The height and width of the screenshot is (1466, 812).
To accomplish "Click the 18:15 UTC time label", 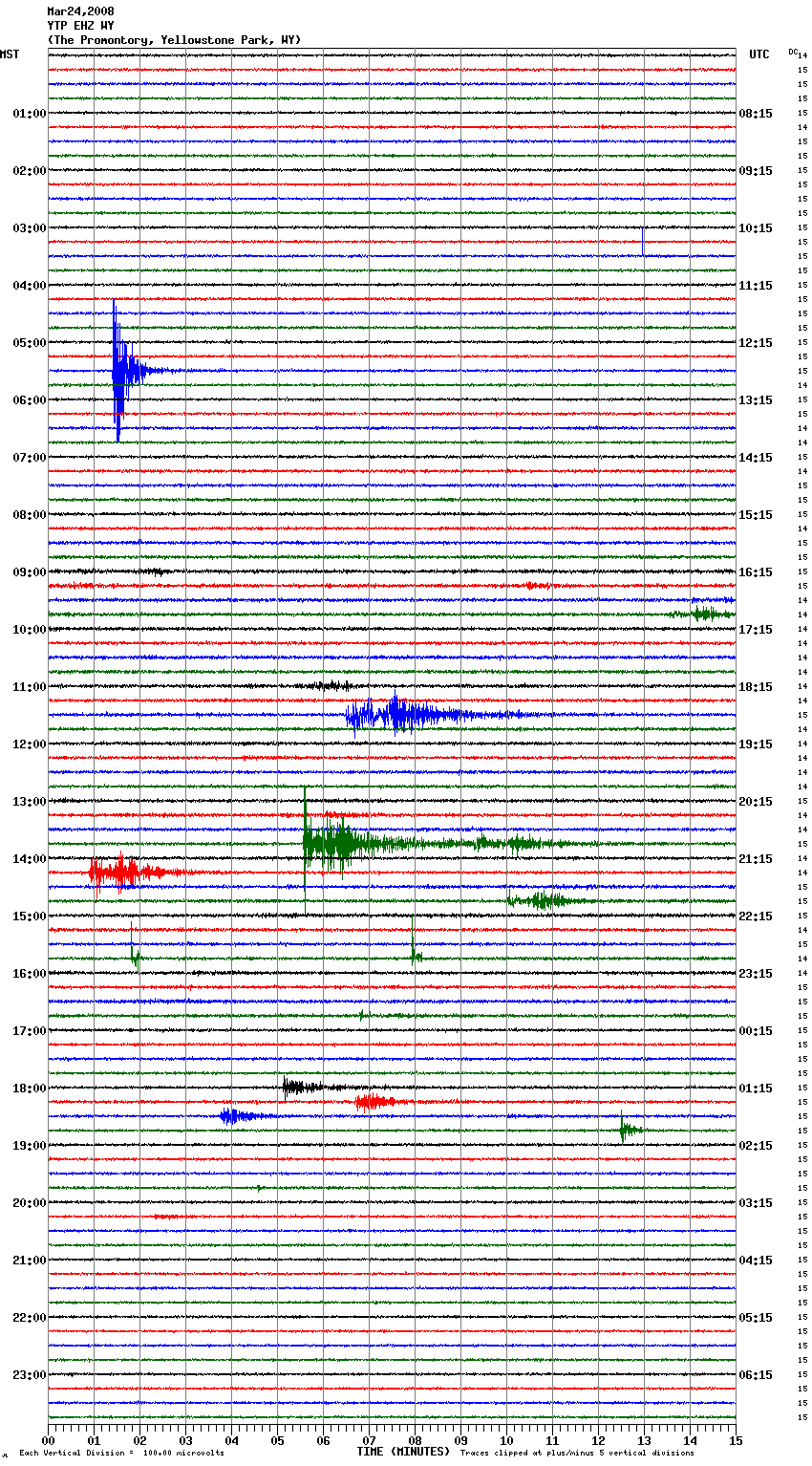I will 756,687.
